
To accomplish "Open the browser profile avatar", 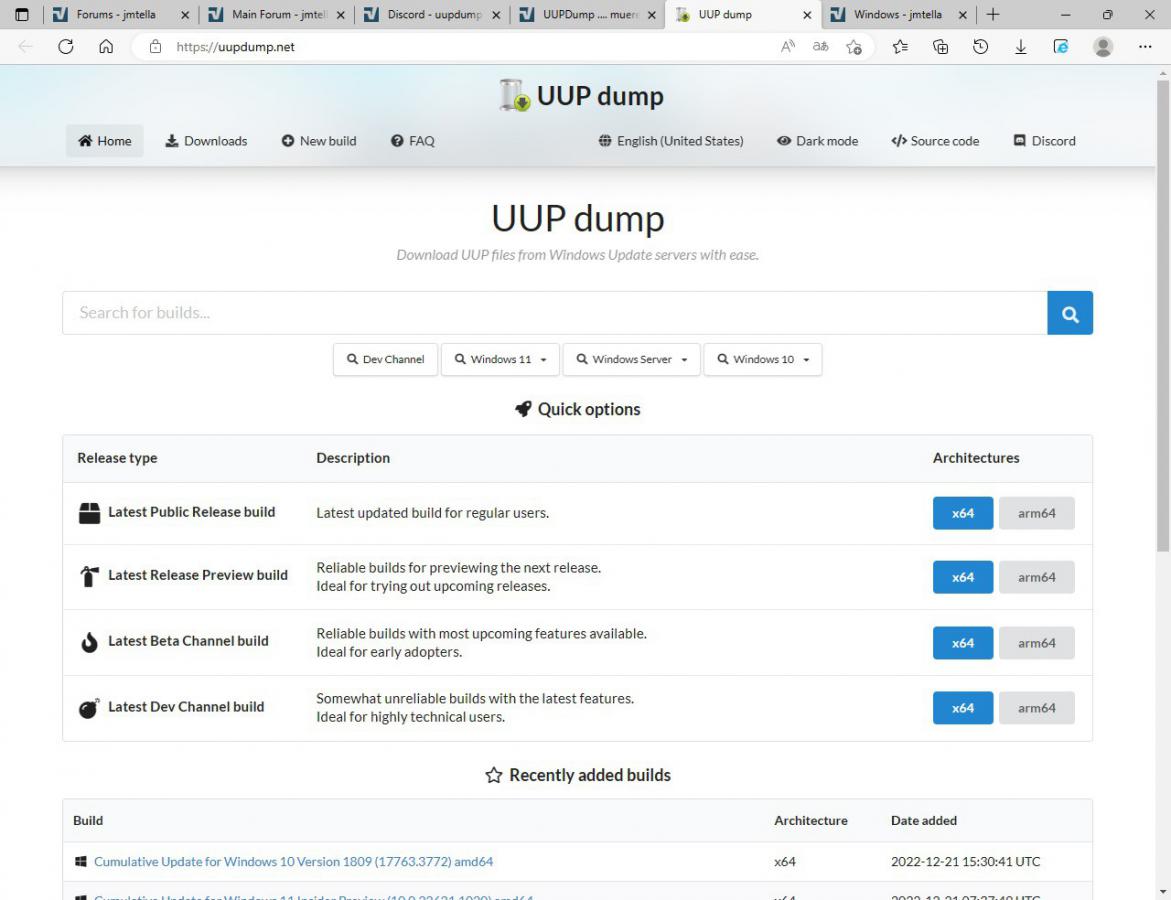I will 1103,46.
